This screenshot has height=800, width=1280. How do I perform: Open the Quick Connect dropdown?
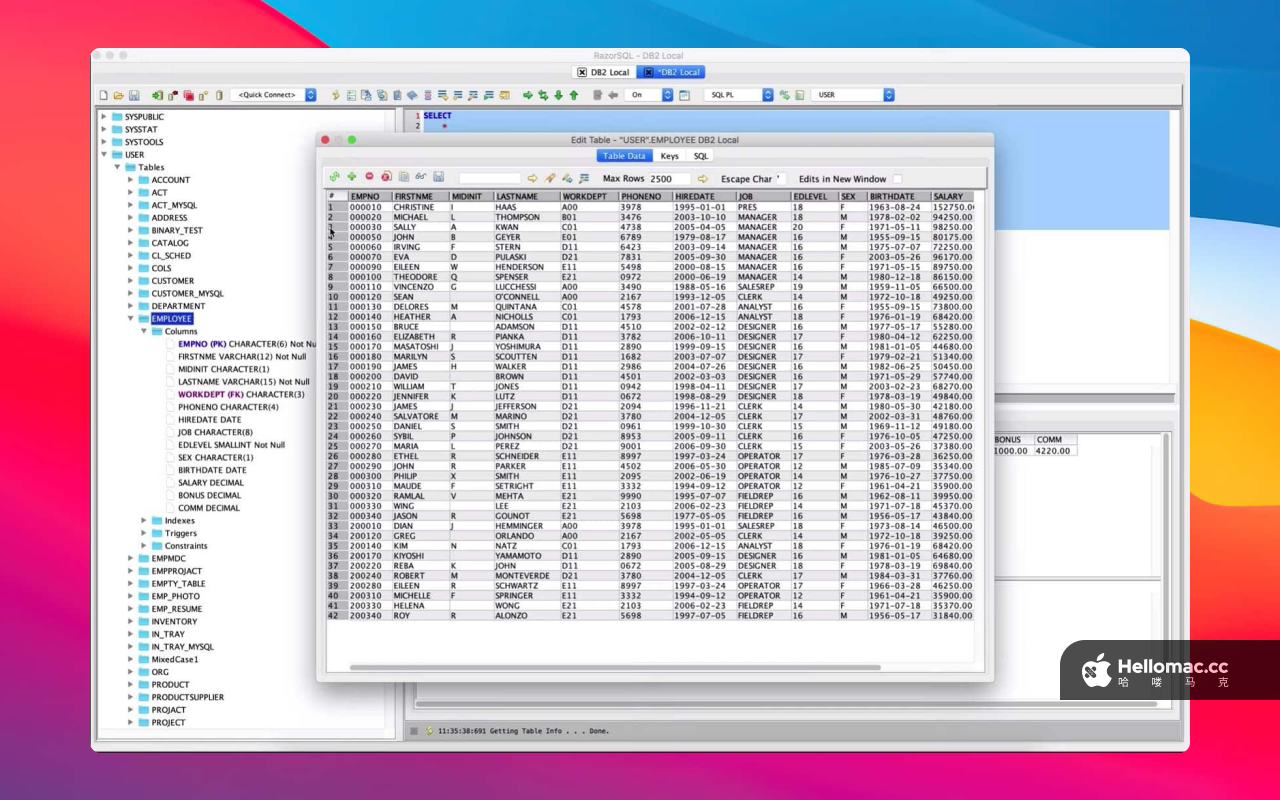coord(273,95)
